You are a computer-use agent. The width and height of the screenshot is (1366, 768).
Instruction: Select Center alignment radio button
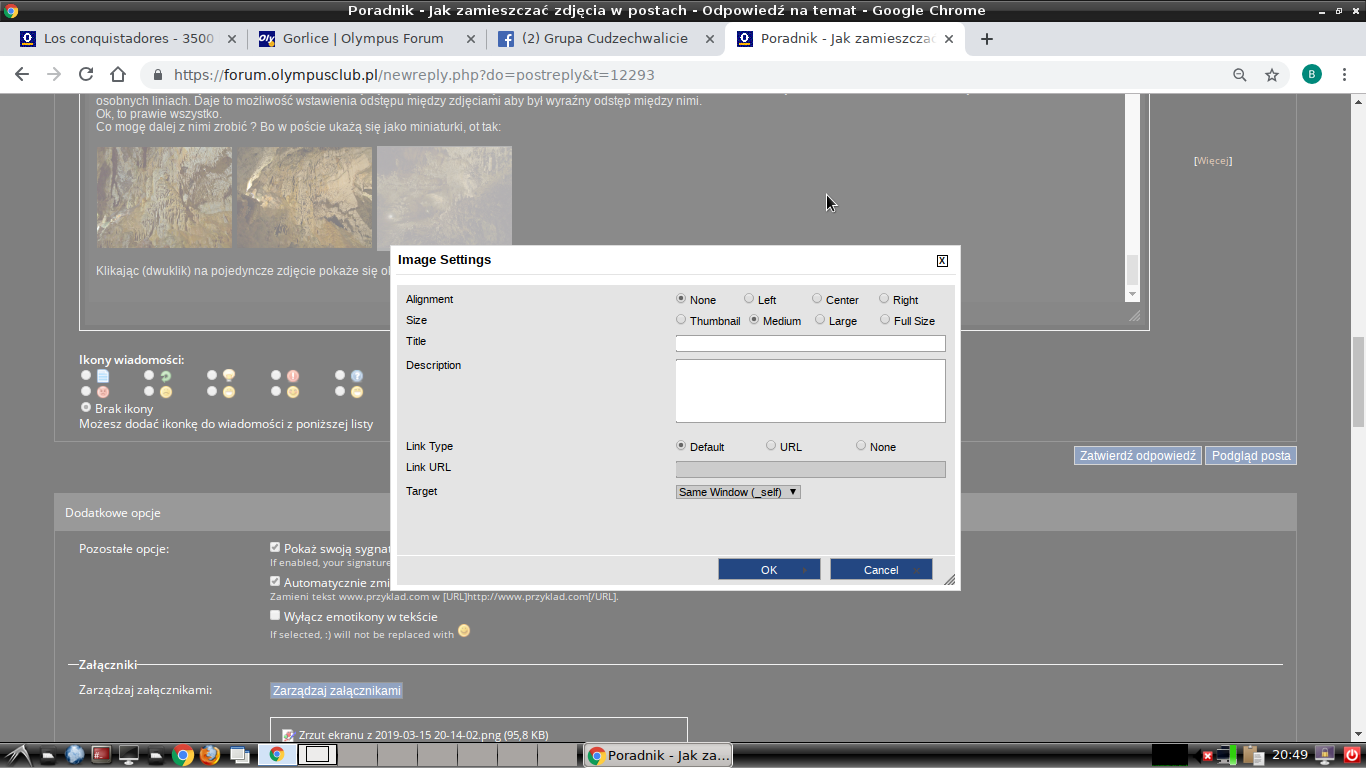point(817,299)
